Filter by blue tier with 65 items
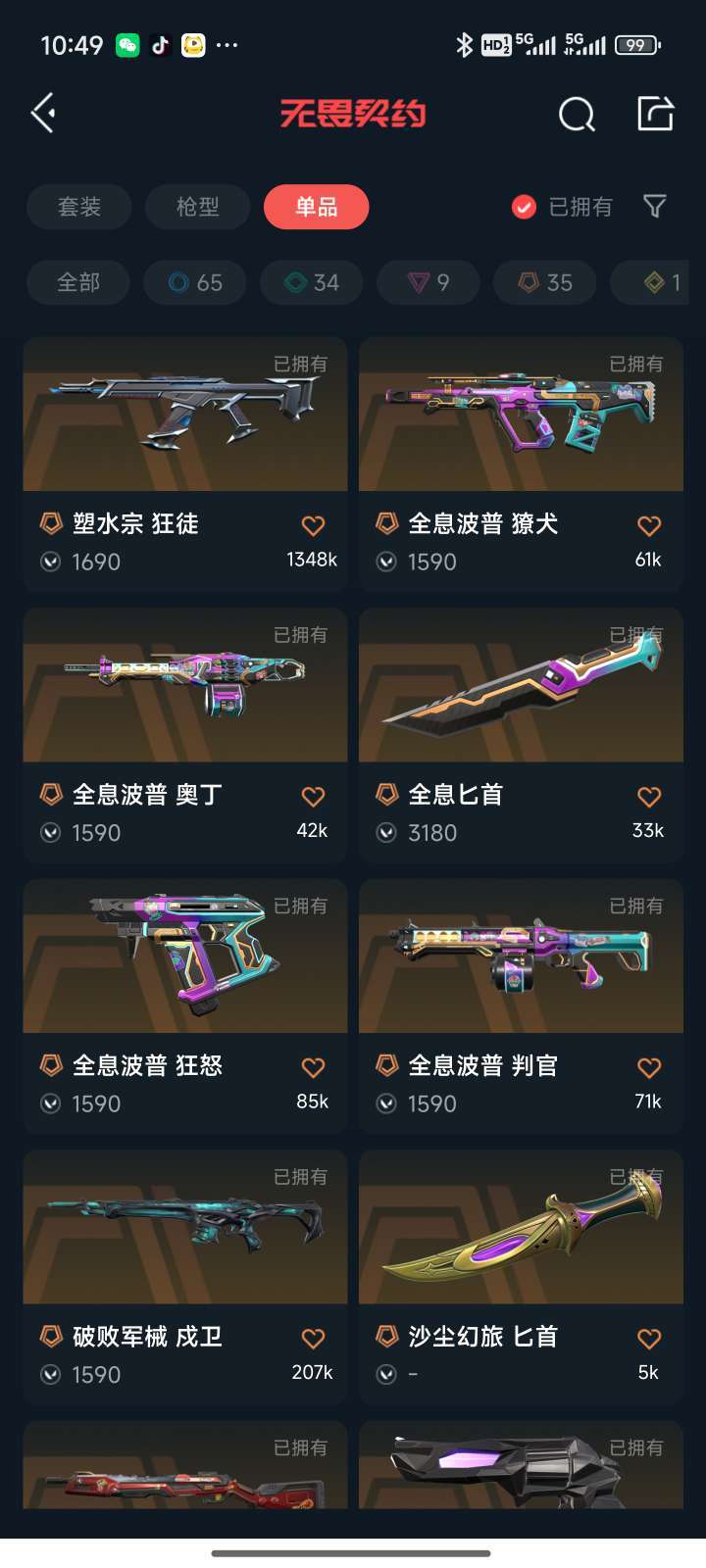Screen dimensions: 706x1568 click(195, 282)
